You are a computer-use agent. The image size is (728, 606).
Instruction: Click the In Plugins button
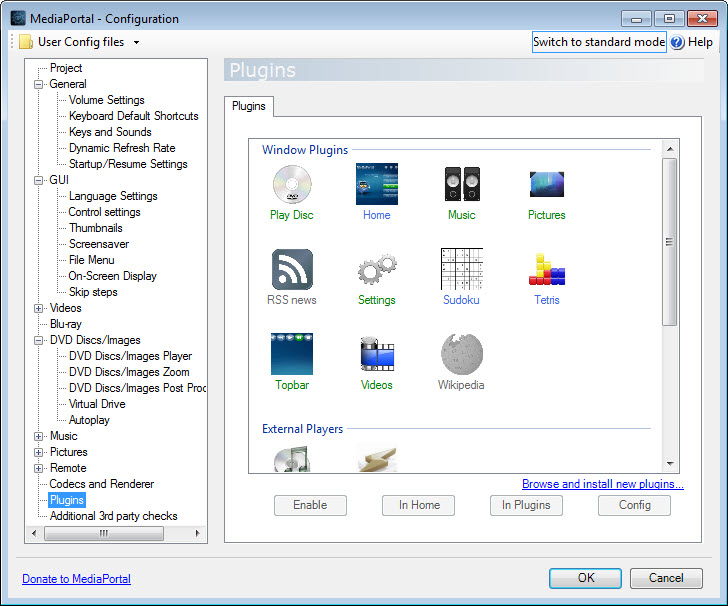click(x=526, y=505)
